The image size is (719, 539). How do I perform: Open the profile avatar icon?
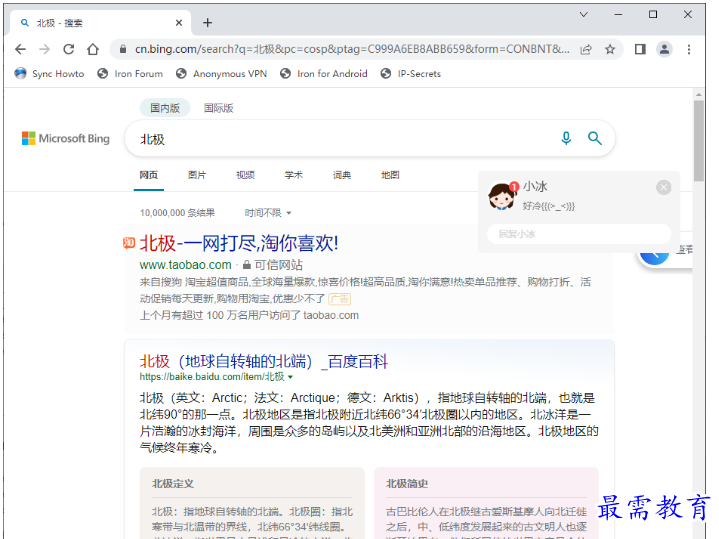(x=664, y=49)
